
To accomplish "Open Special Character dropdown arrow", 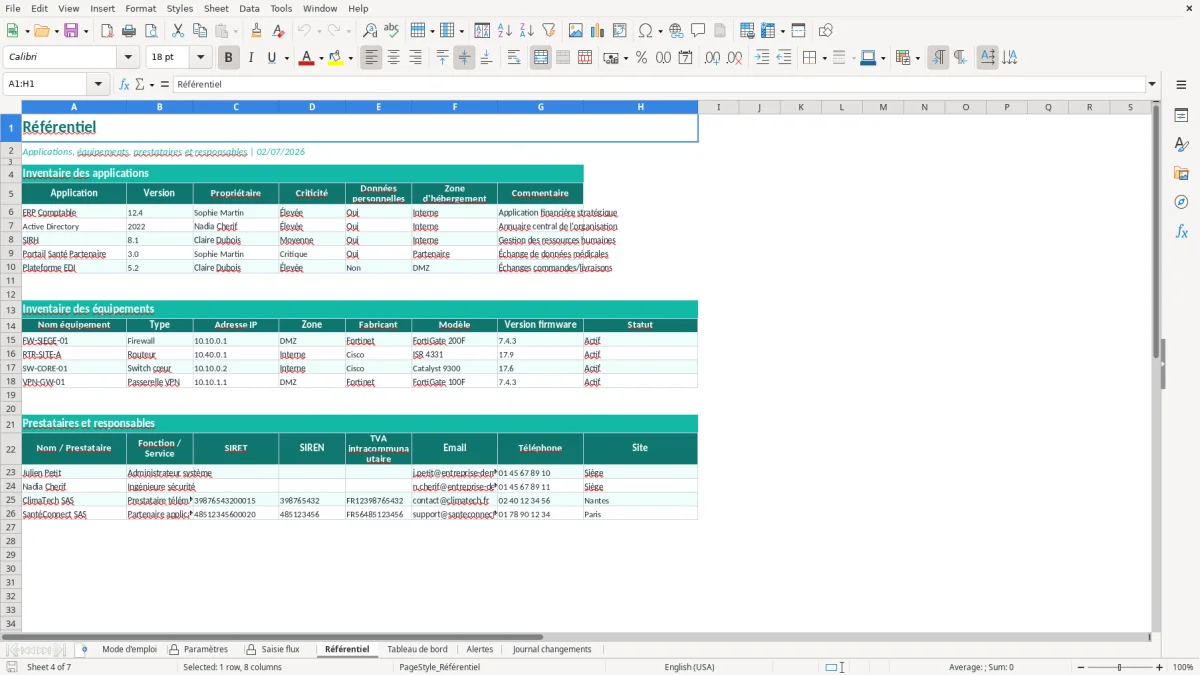I will pyautogui.click(x=659, y=31).
